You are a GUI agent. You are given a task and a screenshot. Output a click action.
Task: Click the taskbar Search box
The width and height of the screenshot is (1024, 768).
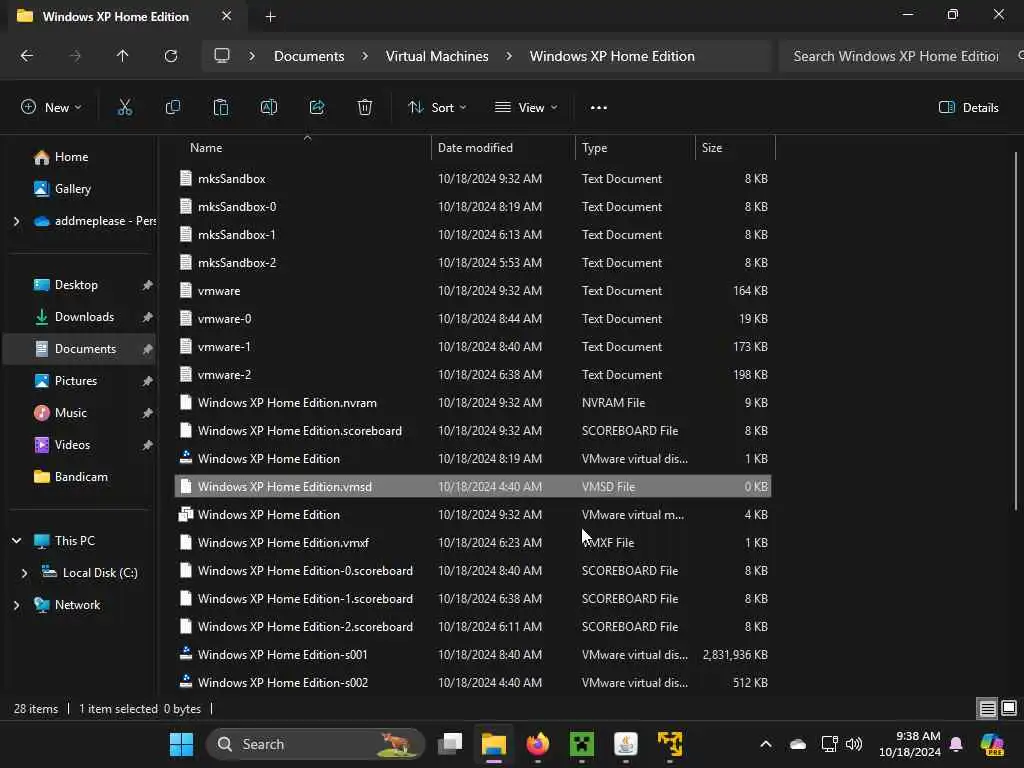click(x=315, y=744)
